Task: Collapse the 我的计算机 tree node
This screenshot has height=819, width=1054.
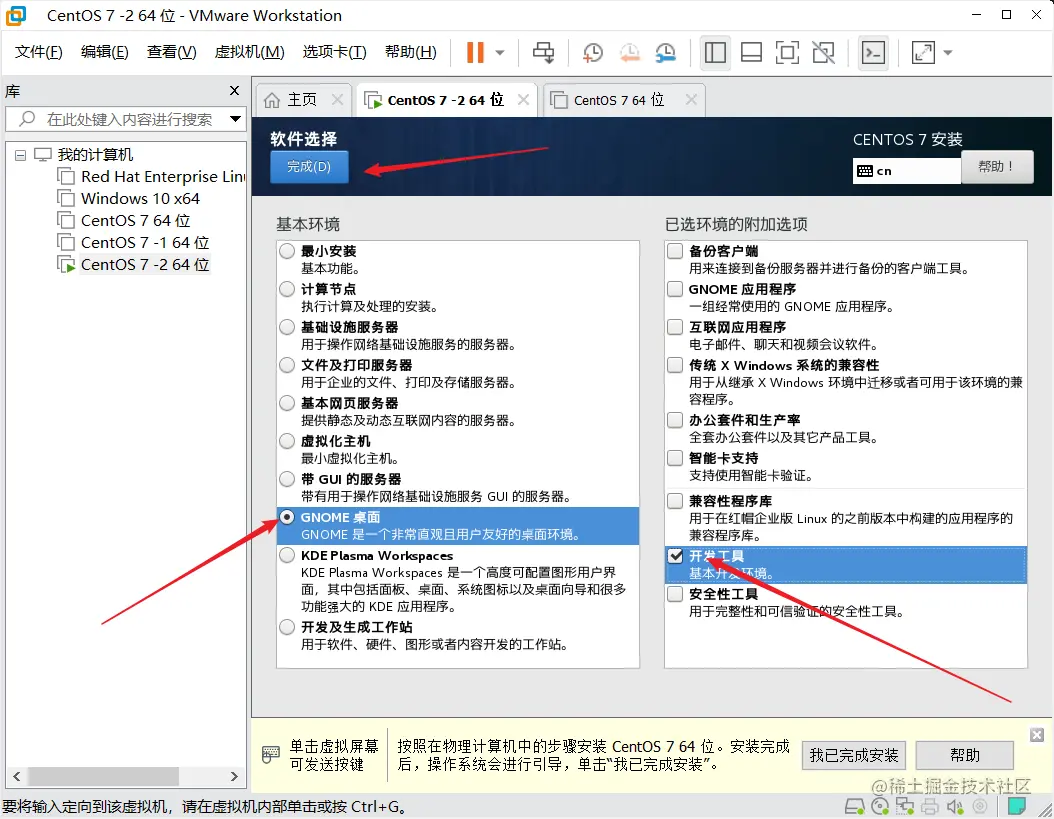Action: click(x=20, y=155)
